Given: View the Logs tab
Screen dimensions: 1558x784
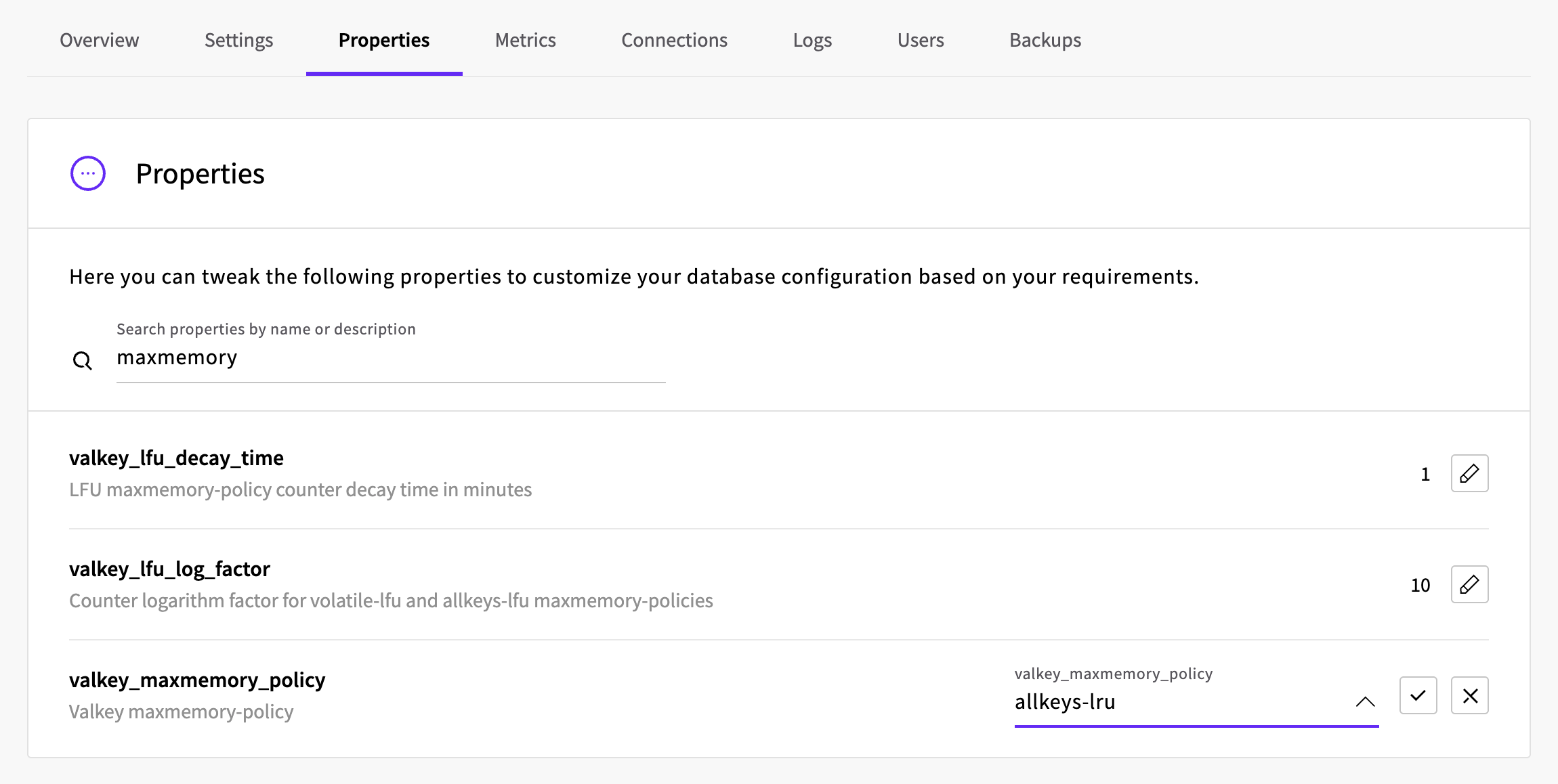Looking at the screenshot, I should [x=813, y=40].
